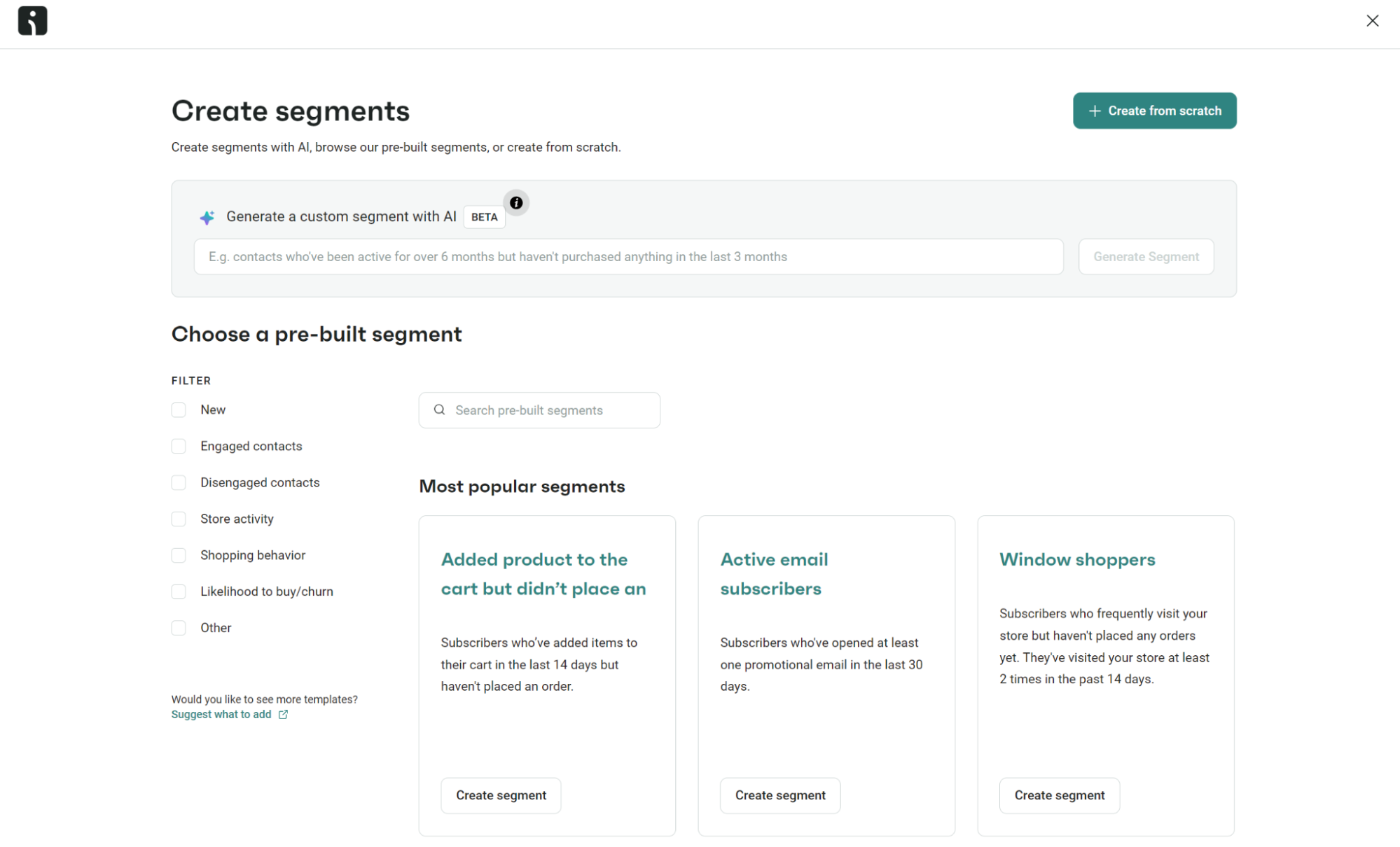The image size is (1400, 847).
Task: Click external link icon beside Suggest what to add
Action: click(x=283, y=715)
